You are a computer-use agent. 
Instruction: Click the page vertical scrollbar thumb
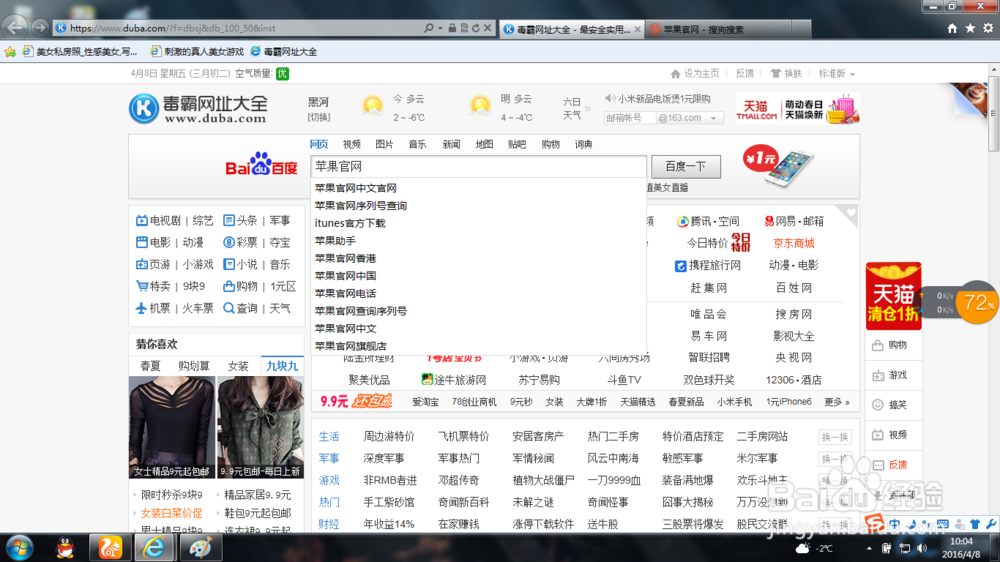(994, 114)
